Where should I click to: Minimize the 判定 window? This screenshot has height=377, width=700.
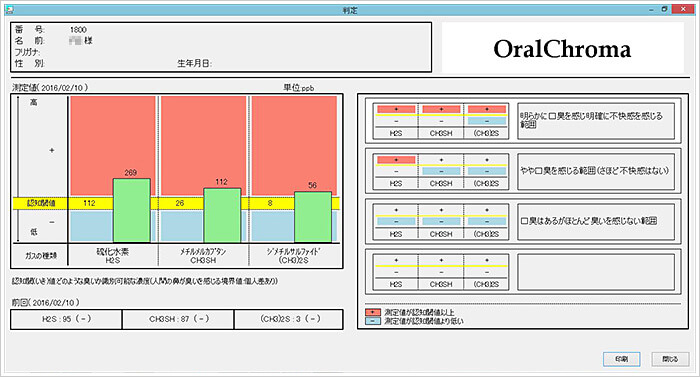652,9
